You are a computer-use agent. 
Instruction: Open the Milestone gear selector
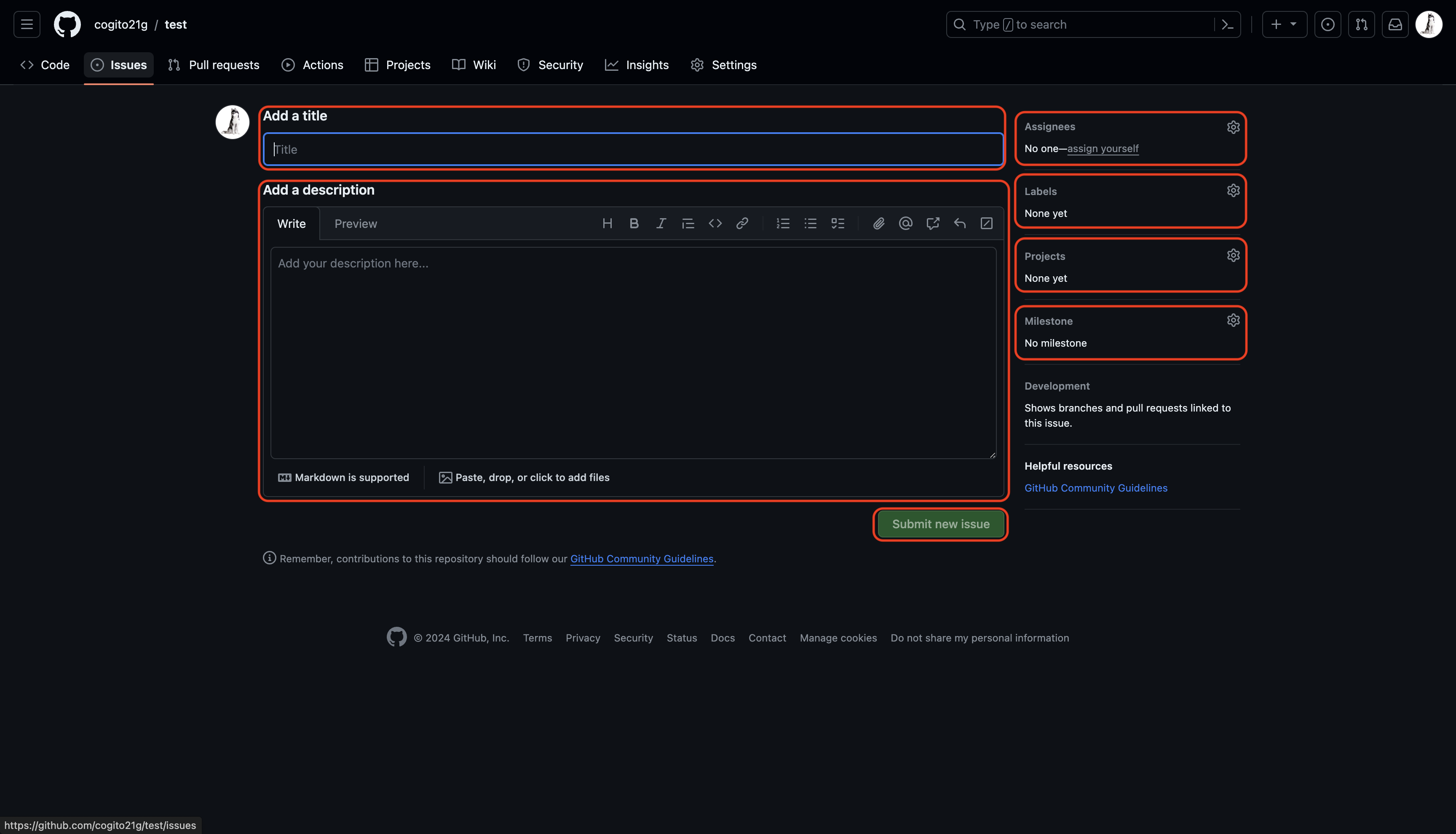coord(1233,320)
